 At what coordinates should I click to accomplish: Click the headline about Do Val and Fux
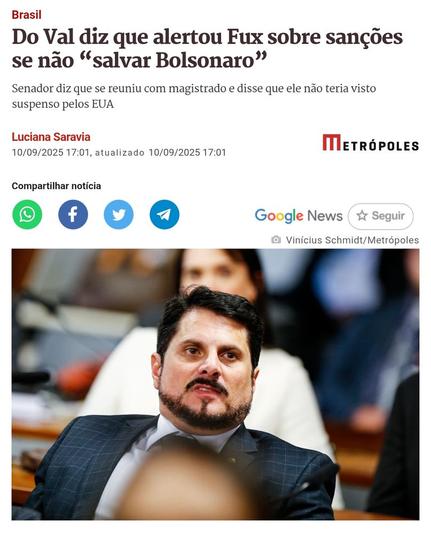point(207,49)
